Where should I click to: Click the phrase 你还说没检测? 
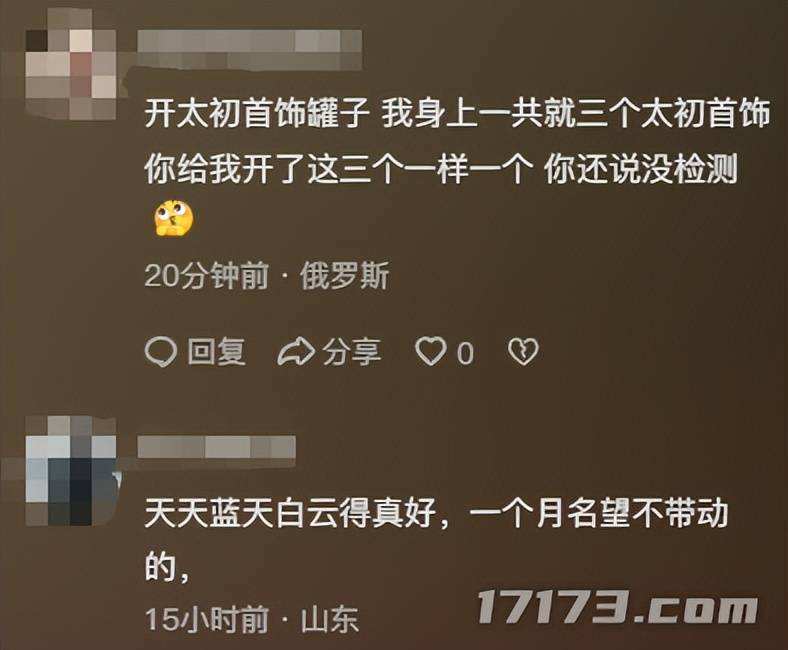coord(641,168)
